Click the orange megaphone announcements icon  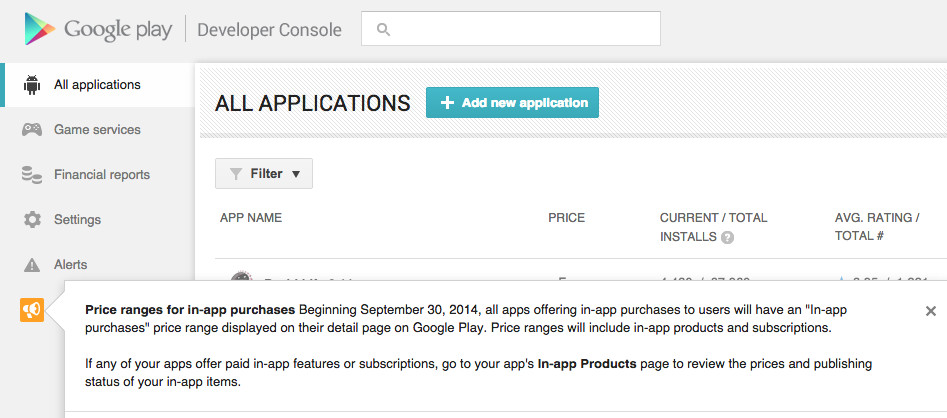tap(31, 311)
